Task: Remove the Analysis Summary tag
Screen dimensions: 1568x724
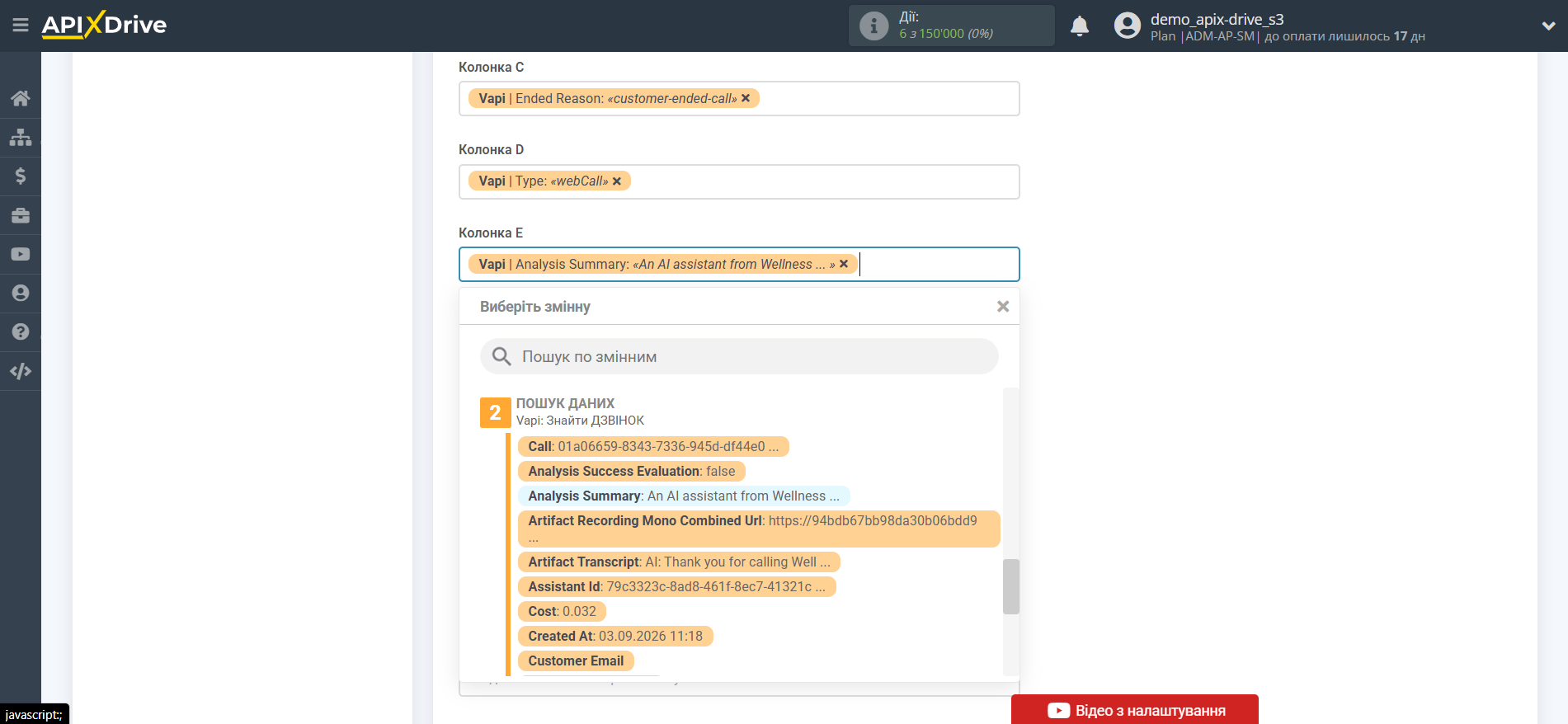Action: click(844, 264)
